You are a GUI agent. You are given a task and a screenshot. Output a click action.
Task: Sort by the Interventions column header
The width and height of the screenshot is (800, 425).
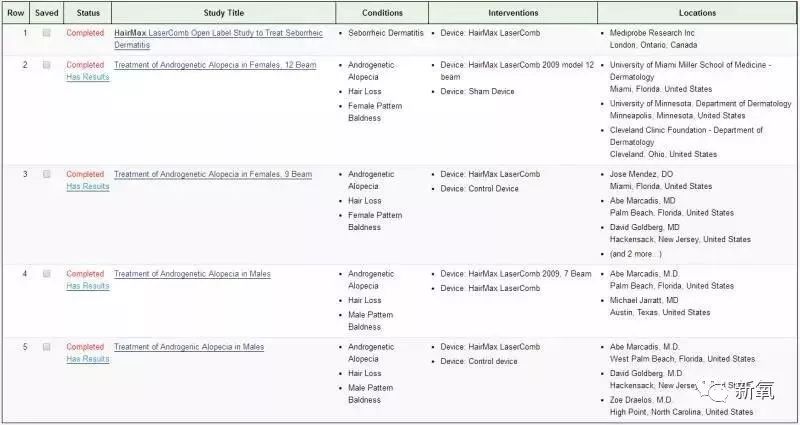pos(513,13)
